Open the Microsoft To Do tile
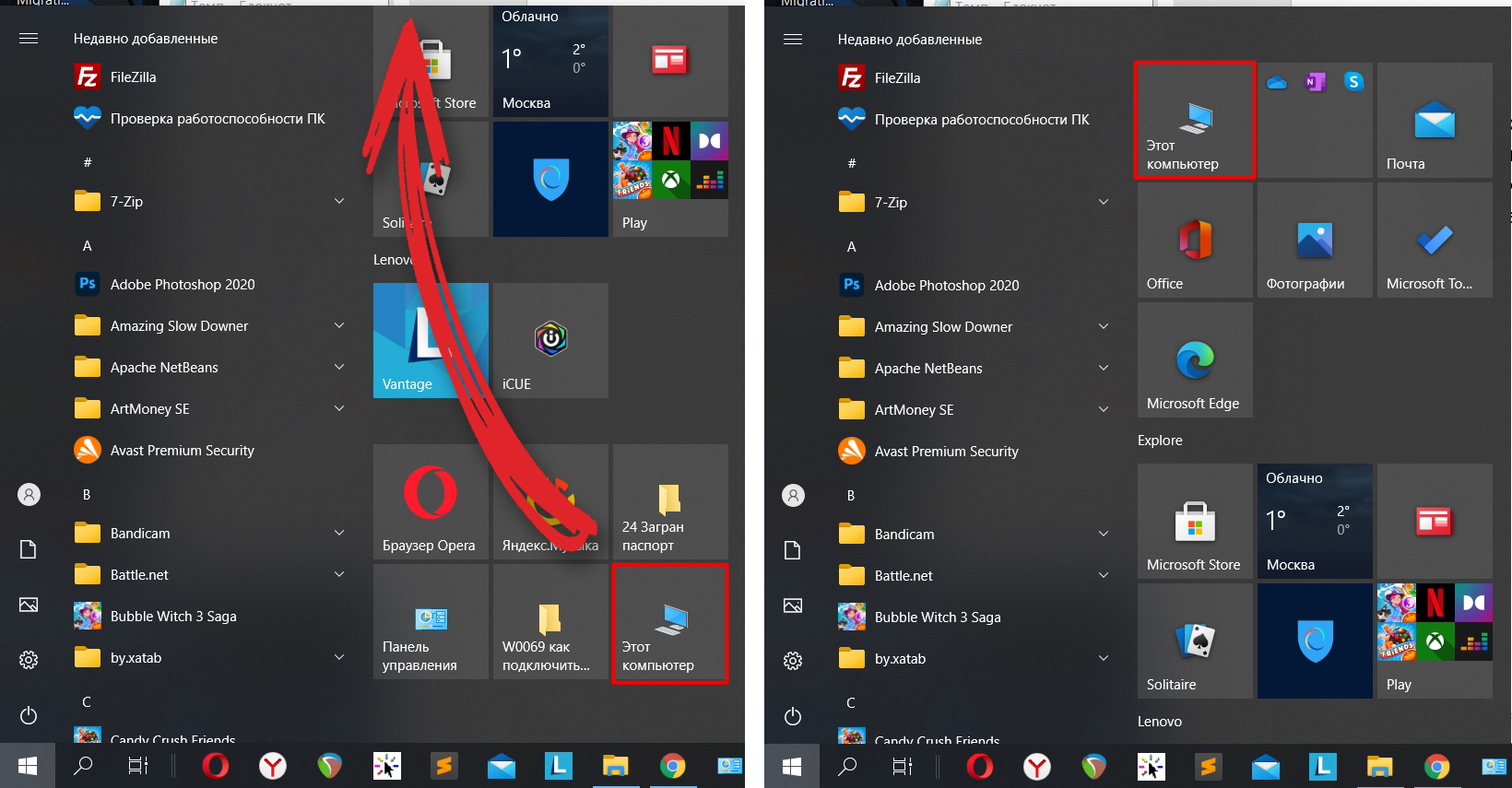Screen dimensions: 1512x788 (x=1435, y=240)
